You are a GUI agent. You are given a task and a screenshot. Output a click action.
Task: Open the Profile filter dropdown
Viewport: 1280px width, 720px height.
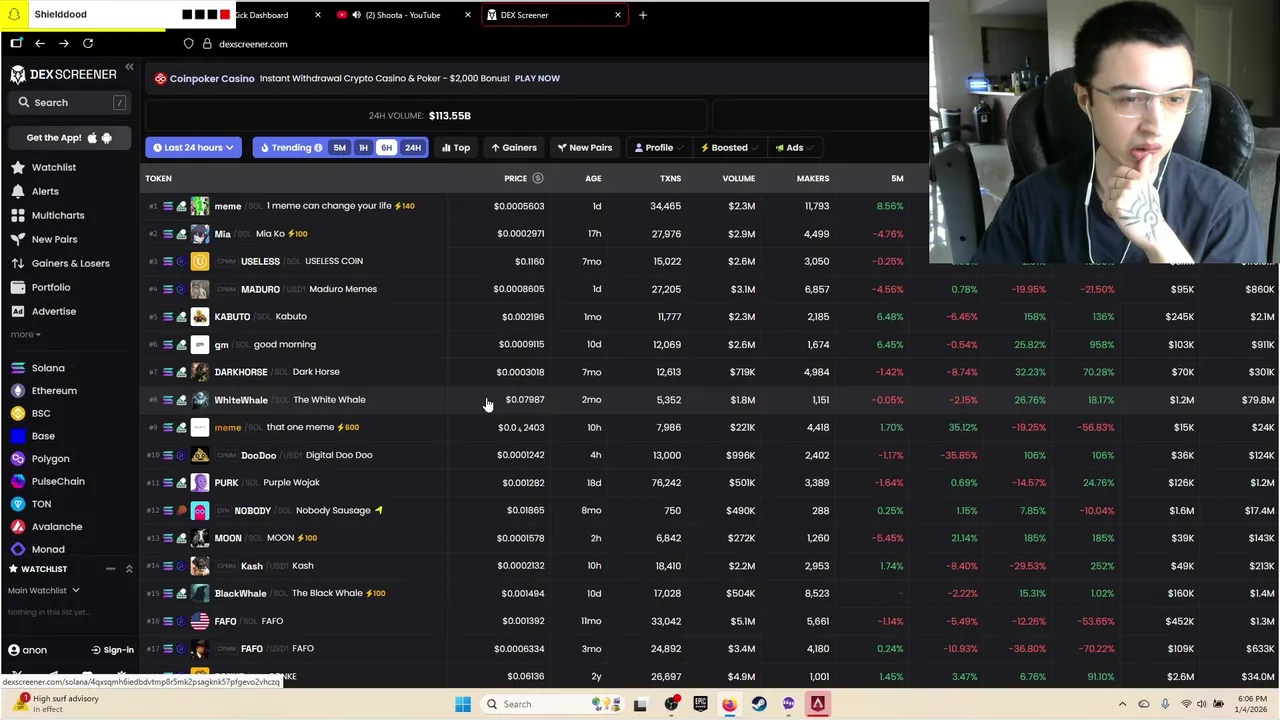coord(659,148)
